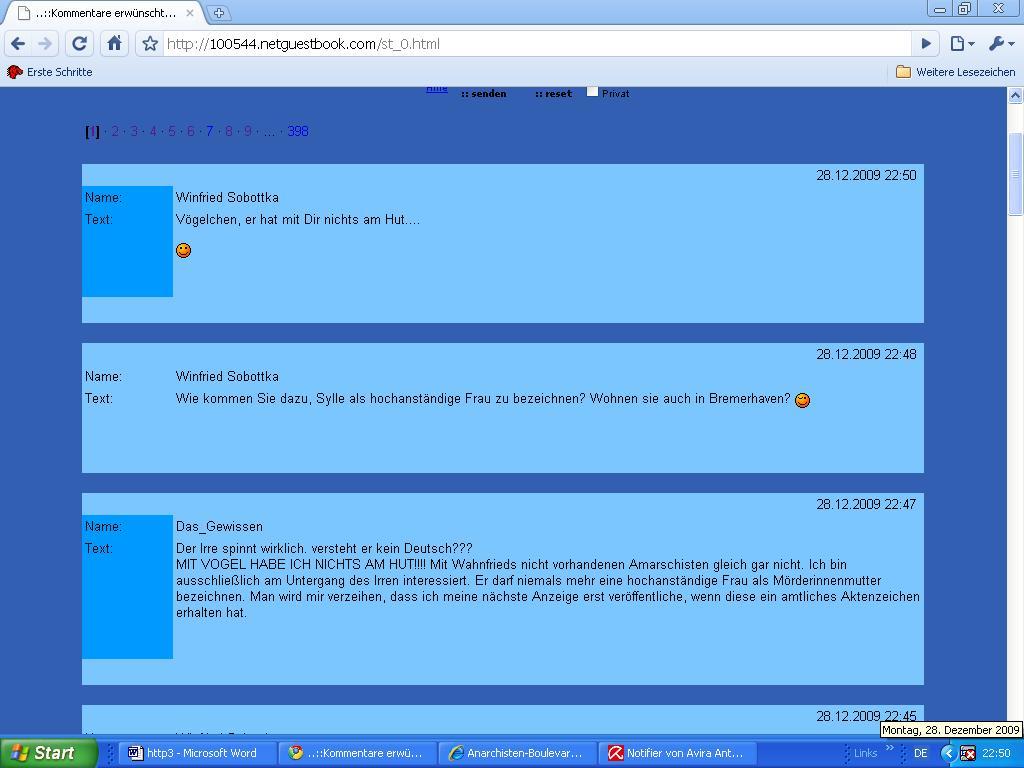Switch to Kommentare erwünscht Chrome taskbar button
This screenshot has width=1024, height=768.
(x=357, y=753)
